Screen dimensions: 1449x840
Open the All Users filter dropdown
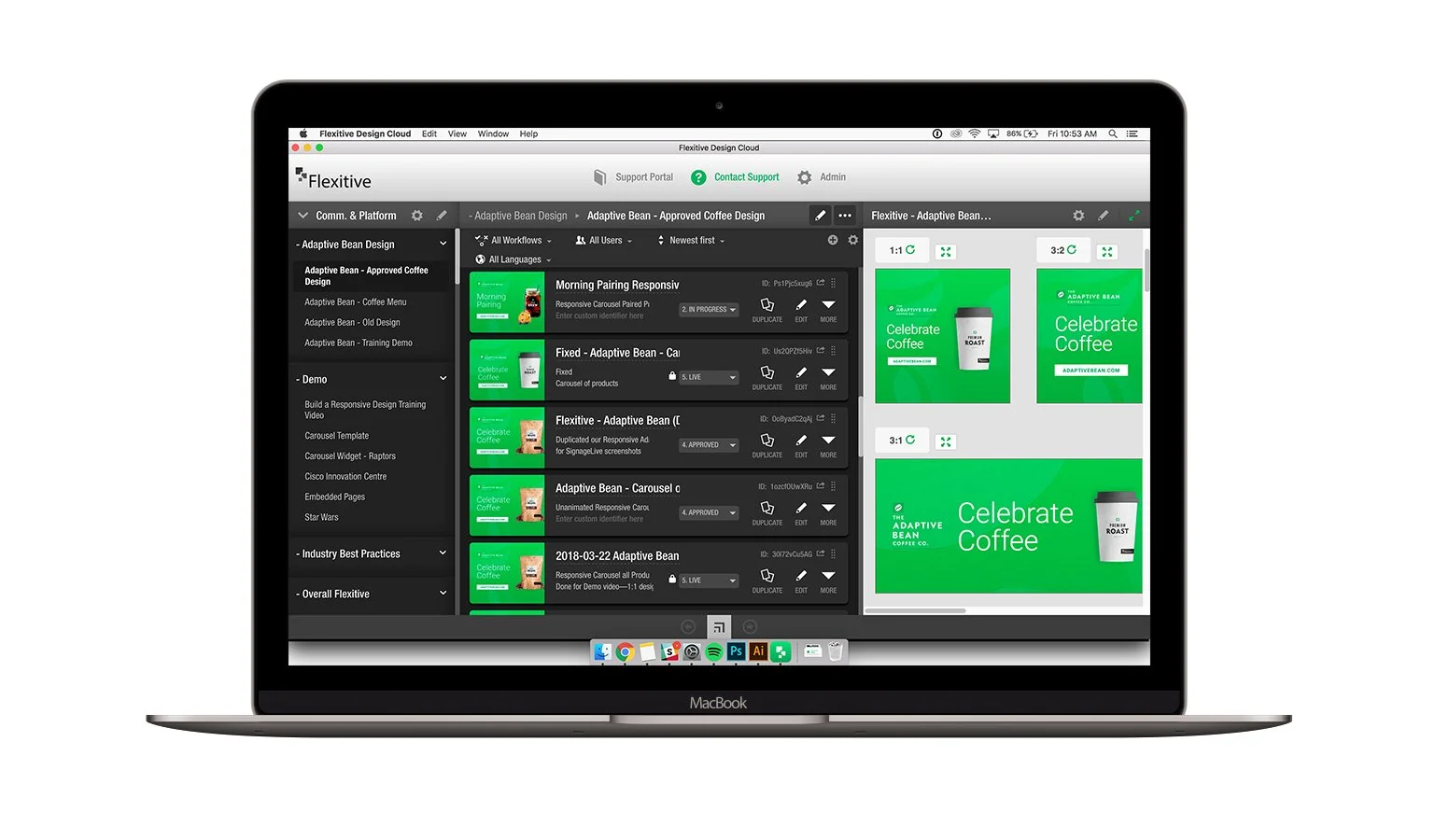pyautogui.click(x=604, y=240)
